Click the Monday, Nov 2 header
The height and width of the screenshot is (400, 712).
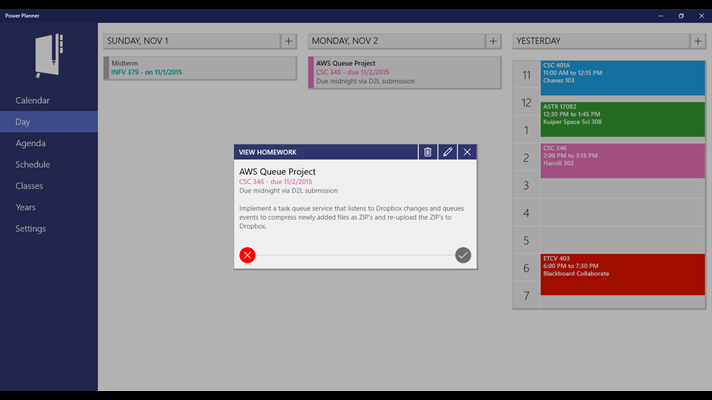[396, 41]
